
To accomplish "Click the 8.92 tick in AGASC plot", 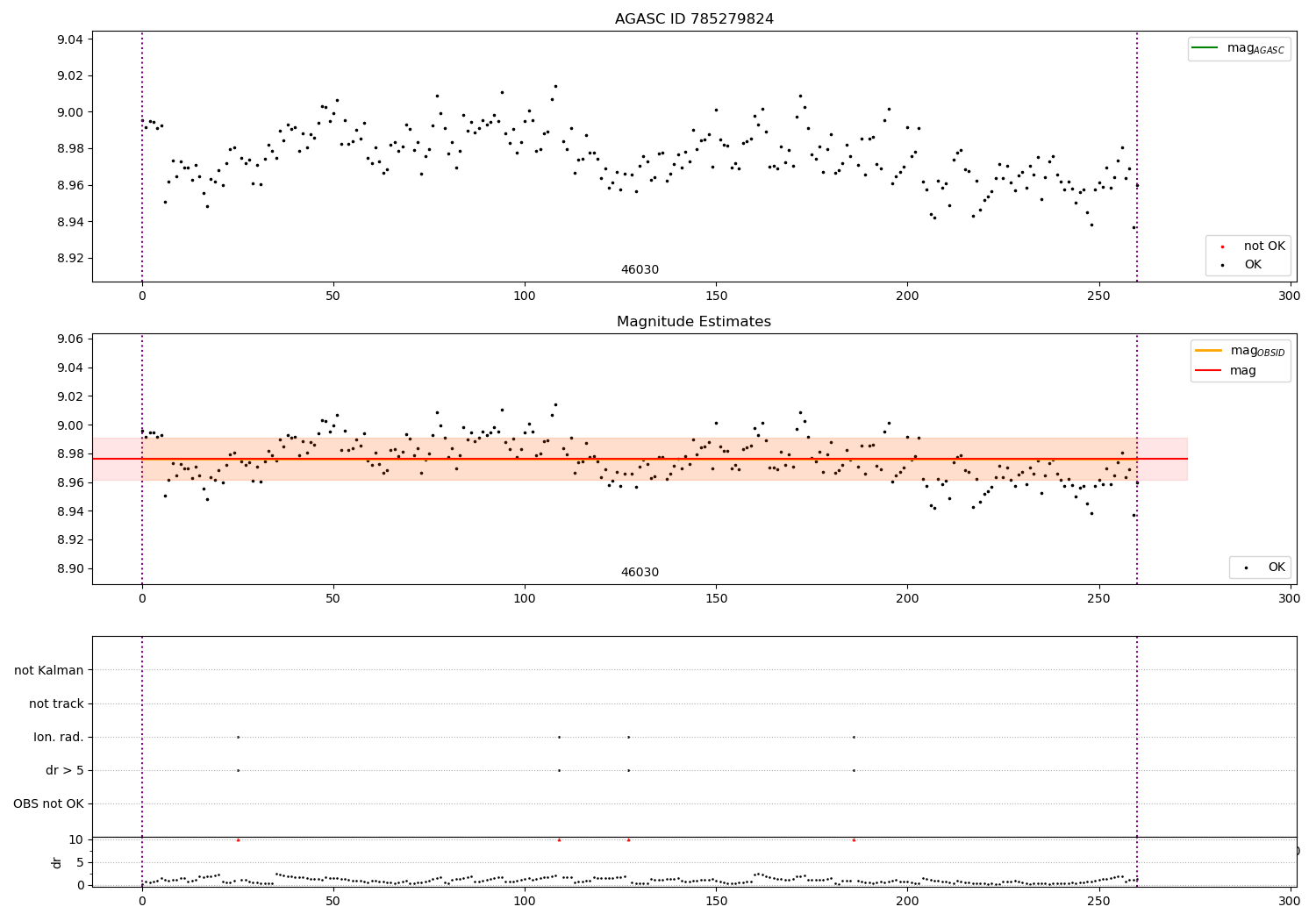I will point(71,258).
